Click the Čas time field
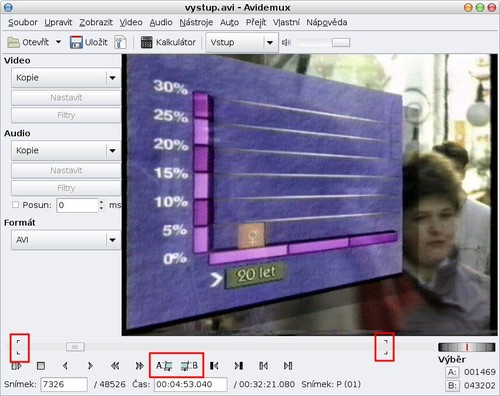This screenshot has width=500, height=396. click(191, 384)
